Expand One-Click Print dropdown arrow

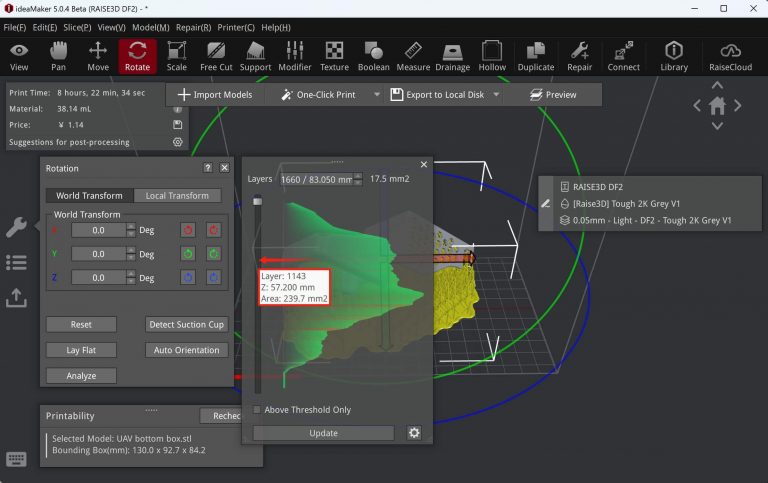[x=377, y=95]
